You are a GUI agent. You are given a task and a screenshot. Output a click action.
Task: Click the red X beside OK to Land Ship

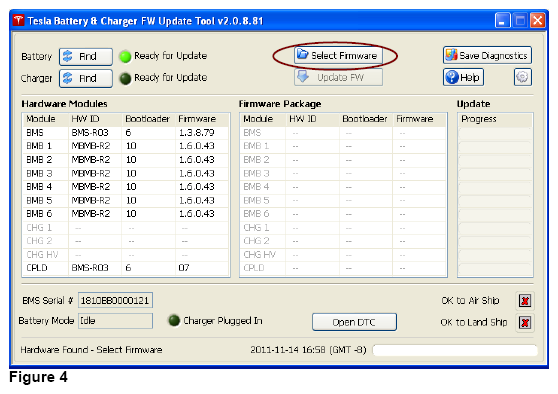click(x=525, y=323)
